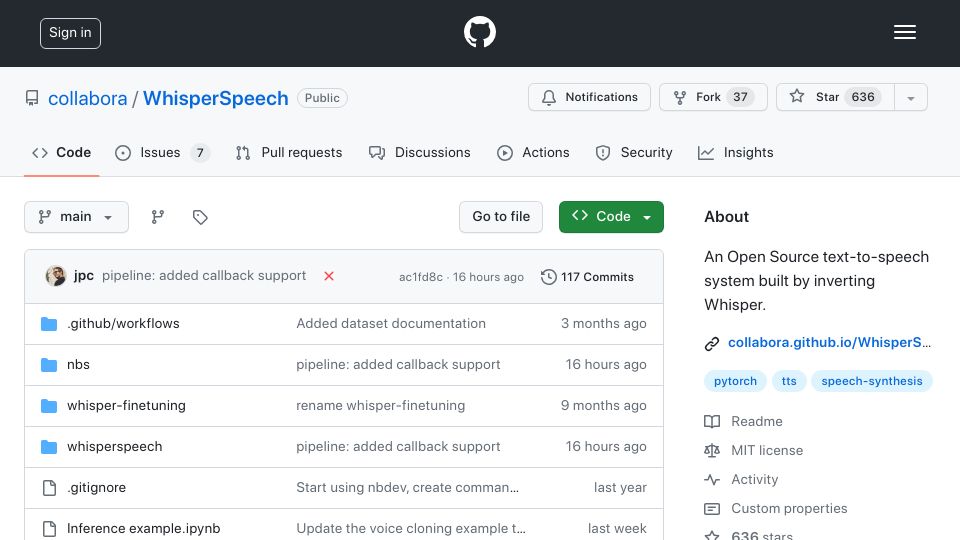The width and height of the screenshot is (960, 540).
Task: Click jpc's avatar thumbnail
Action: pyautogui.click(x=56, y=276)
